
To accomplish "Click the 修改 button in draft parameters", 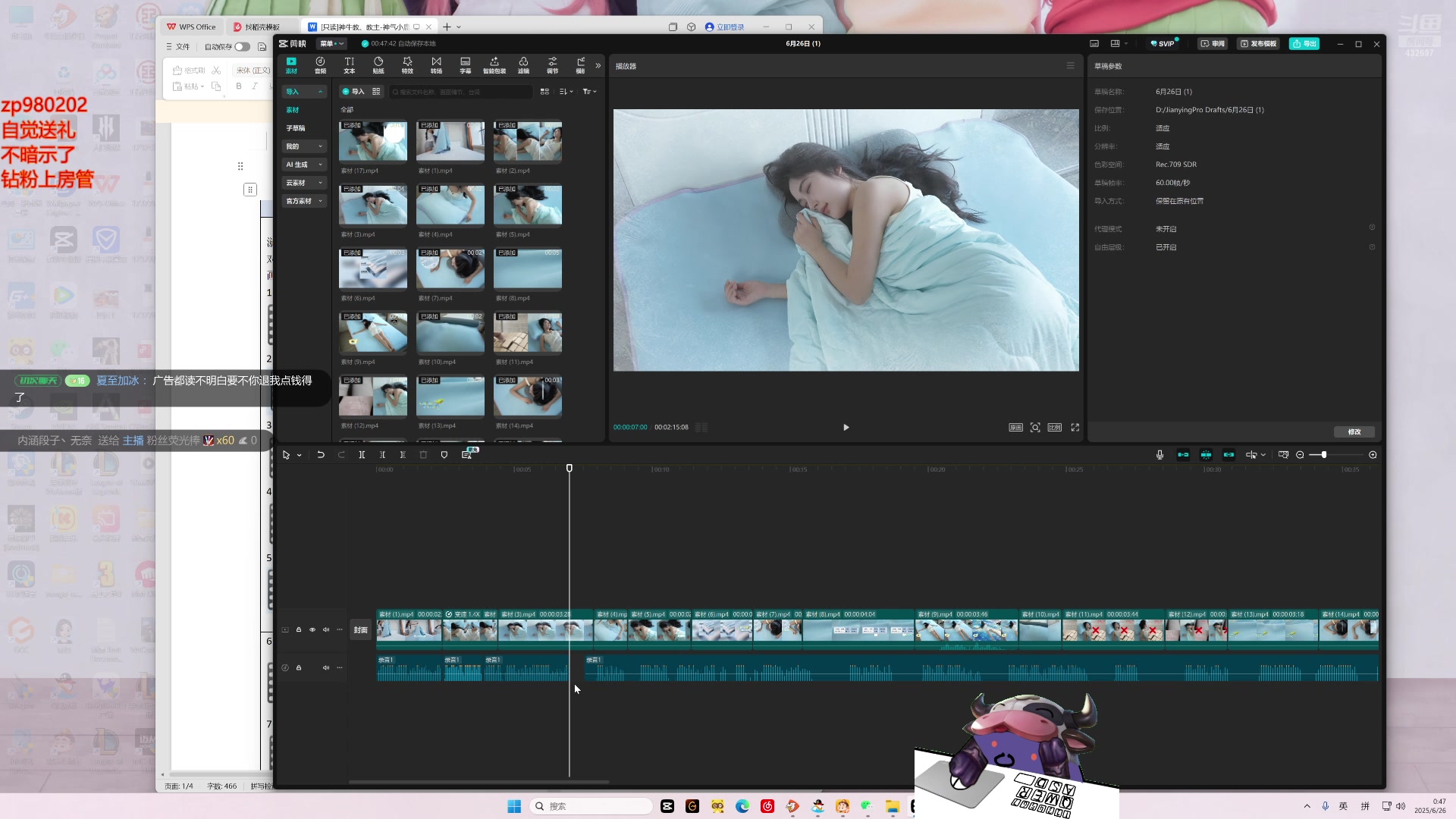I will click(1354, 432).
